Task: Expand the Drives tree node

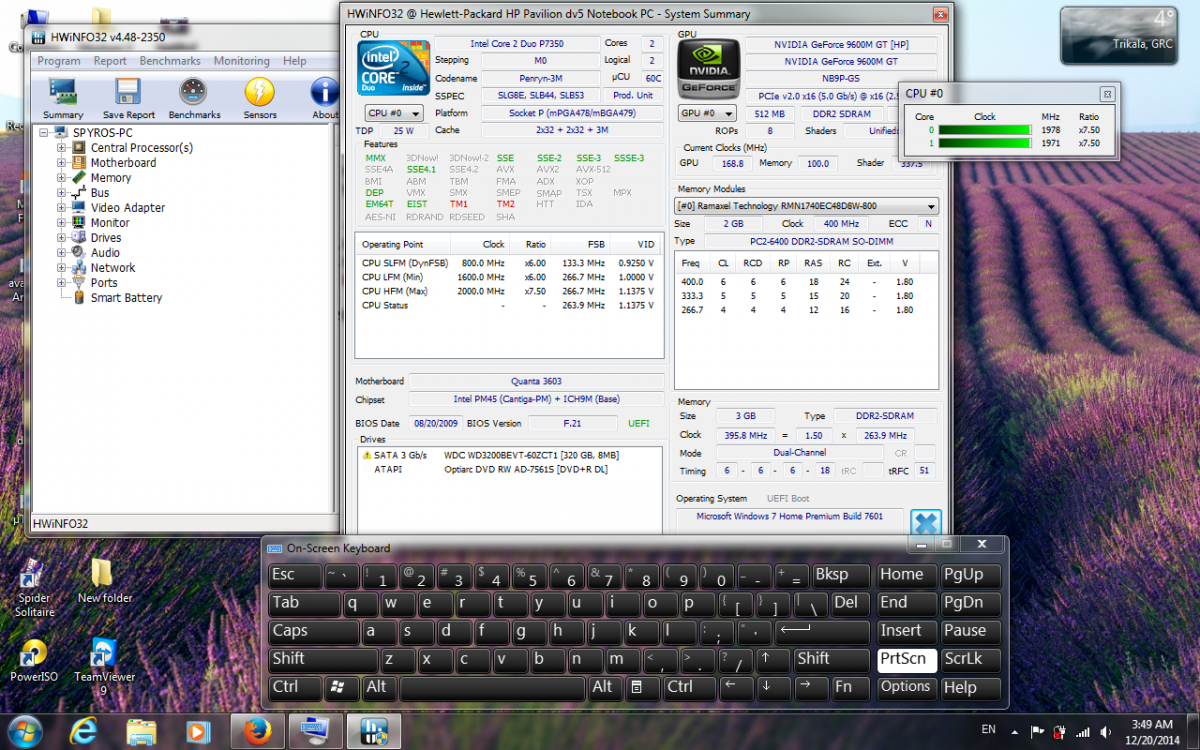Action: (62, 238)
